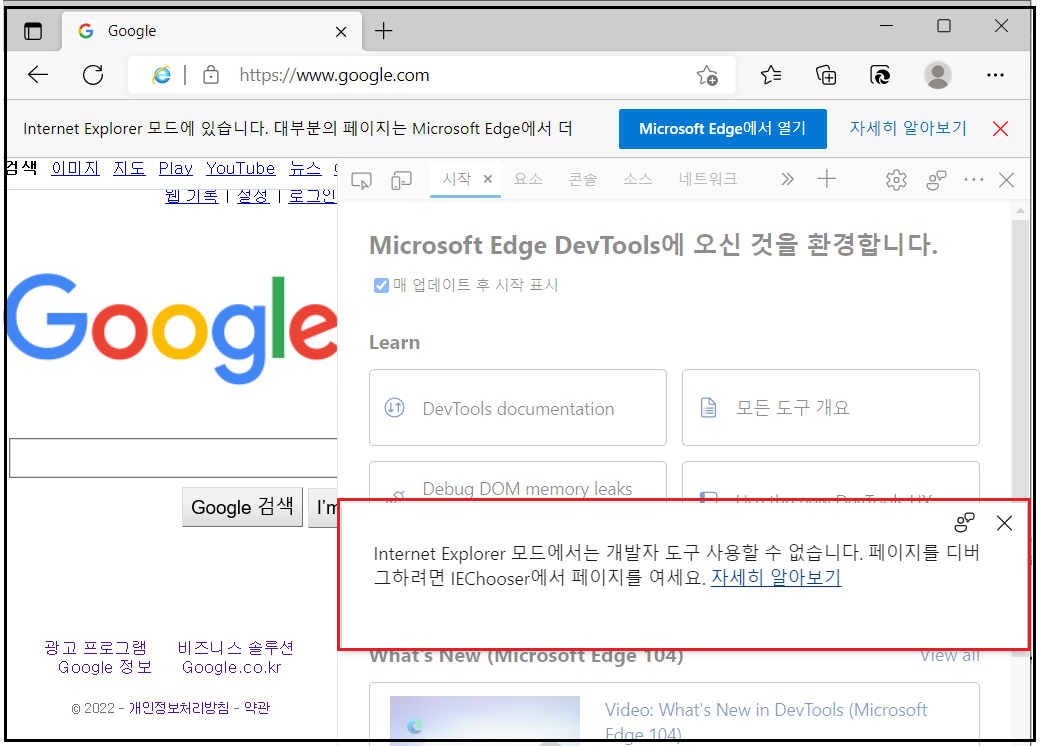Open the Favorites list icon in the toolbar
The height and width of the screenshot is (746, 1040).
pos(771,75)
